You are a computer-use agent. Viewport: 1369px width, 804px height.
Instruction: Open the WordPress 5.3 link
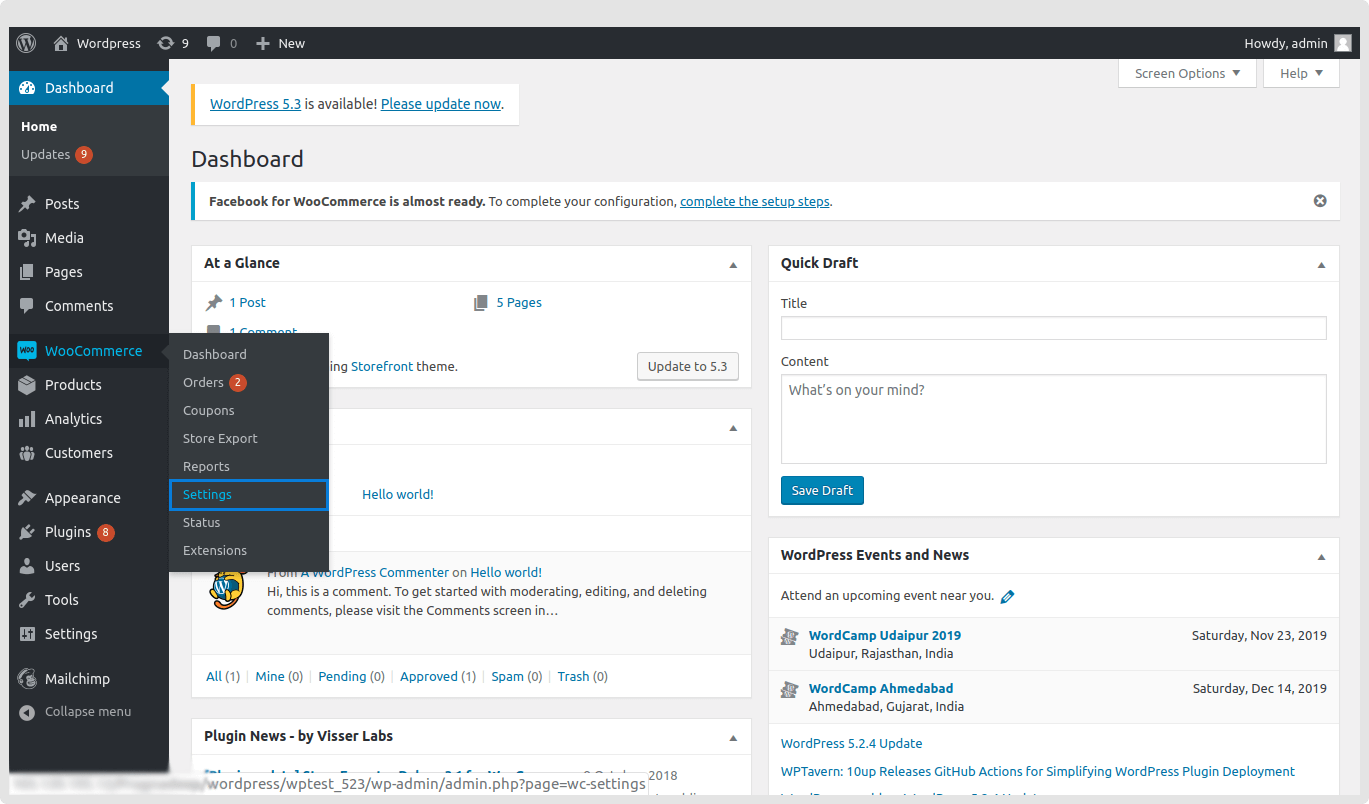tap(255, 103)
